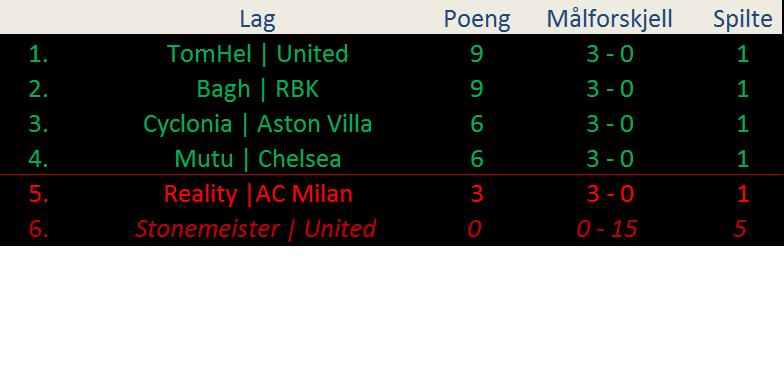Click Bagh's goal difference 3 - 0

pyautogui.click(x=610, y=88)
